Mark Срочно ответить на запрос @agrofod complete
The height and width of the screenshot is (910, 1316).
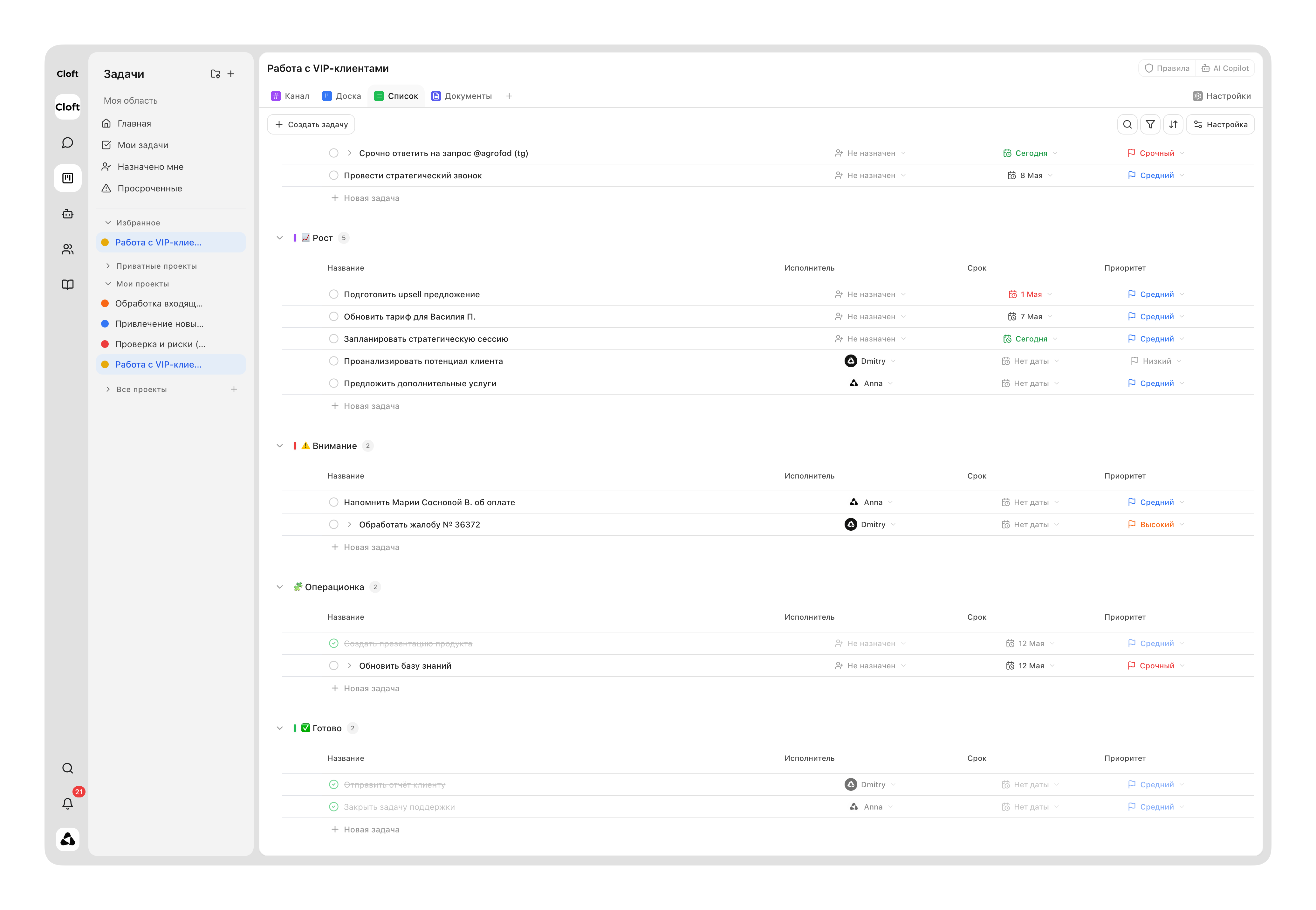pyautogui.click(x=333, y=153)
